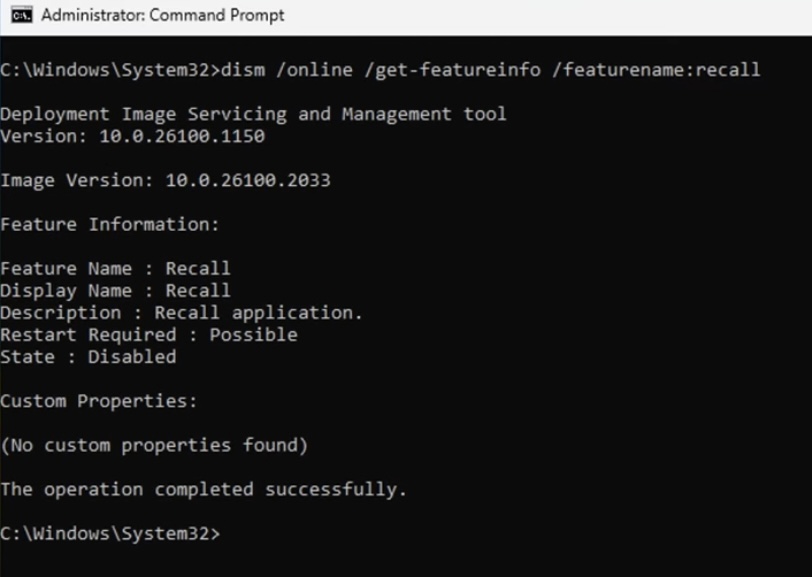Click the No custom properties found text
This screenshot has height=577, width=812.
pyautogui.click(x=154, y=445)
